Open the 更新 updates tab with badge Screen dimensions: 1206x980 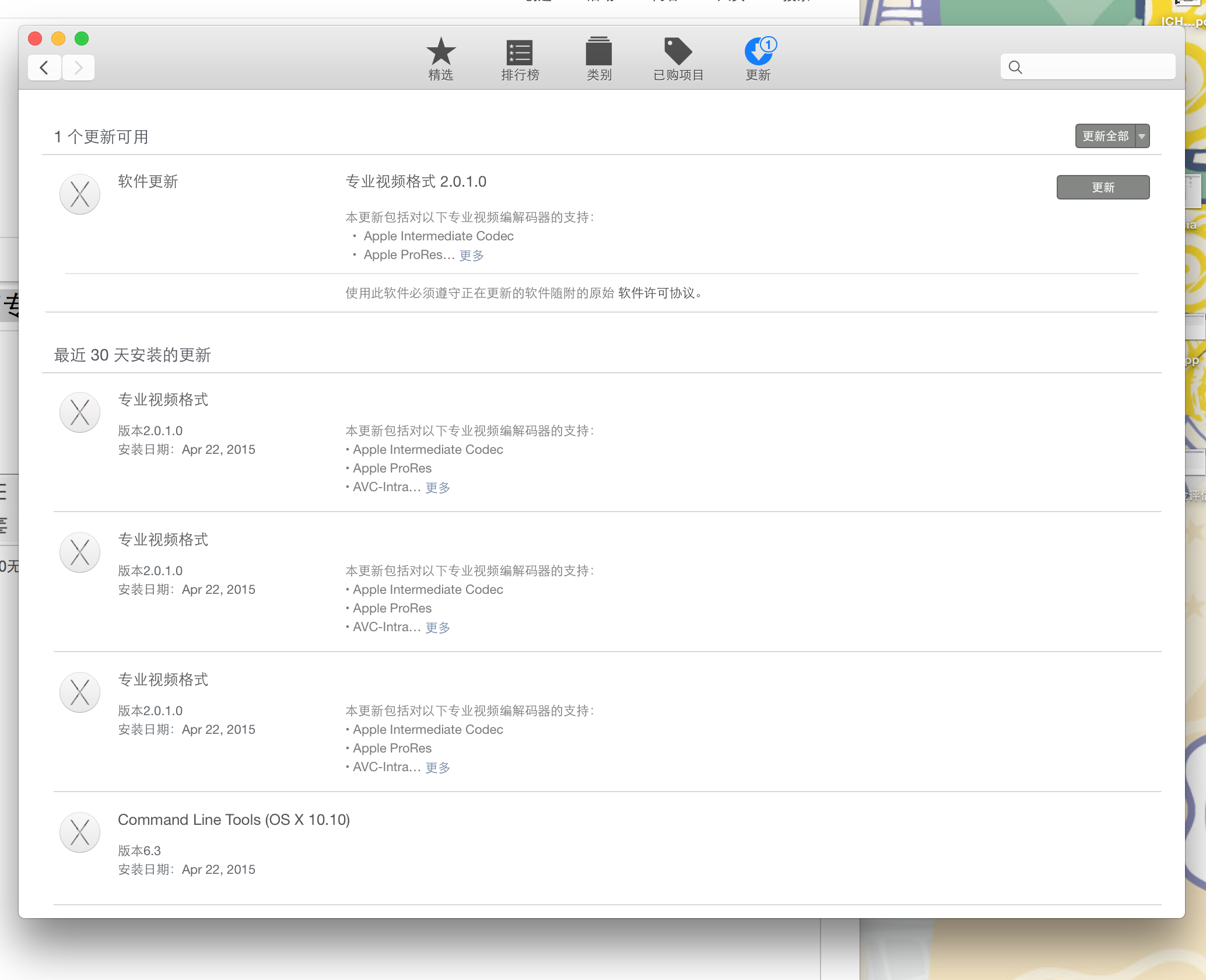(758, 58)
